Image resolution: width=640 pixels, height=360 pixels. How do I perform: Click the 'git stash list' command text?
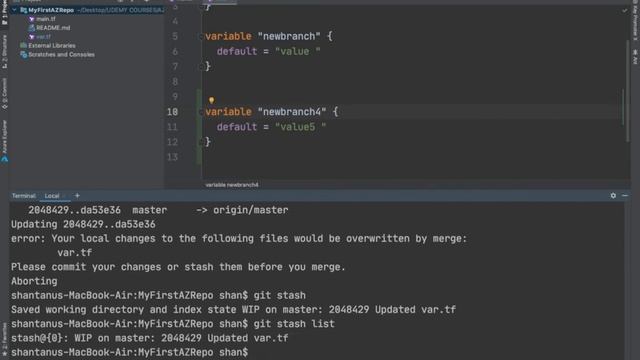pyautogui.click(x=294, y=324)
